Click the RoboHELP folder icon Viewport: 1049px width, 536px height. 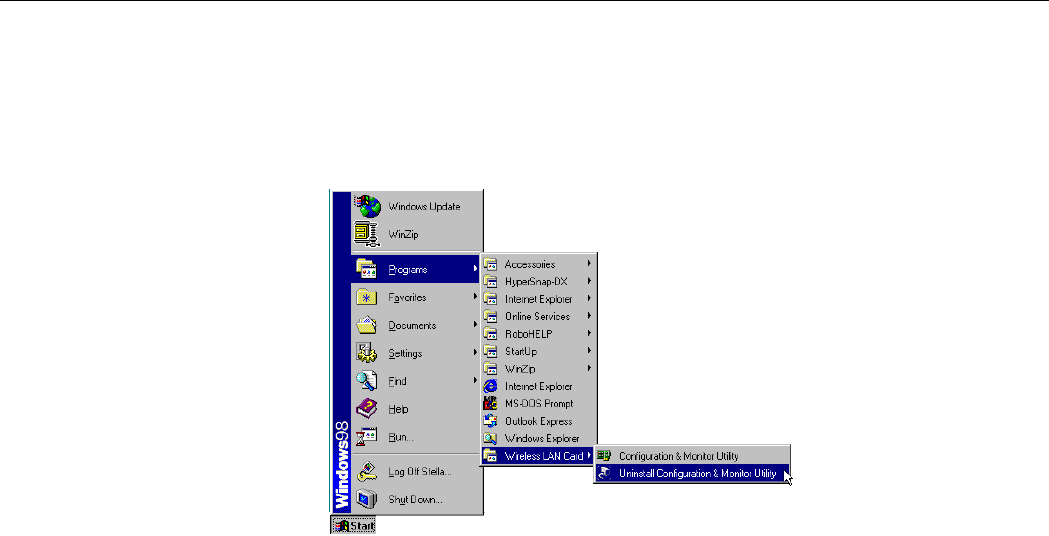point(491,333)
